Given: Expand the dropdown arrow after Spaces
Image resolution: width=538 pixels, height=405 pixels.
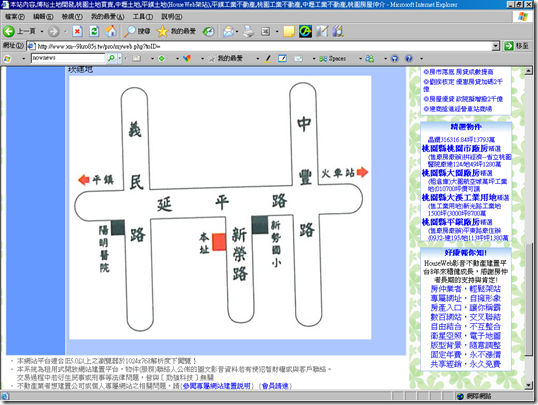Looking at the screenshot, I should (x=360, y=59).
